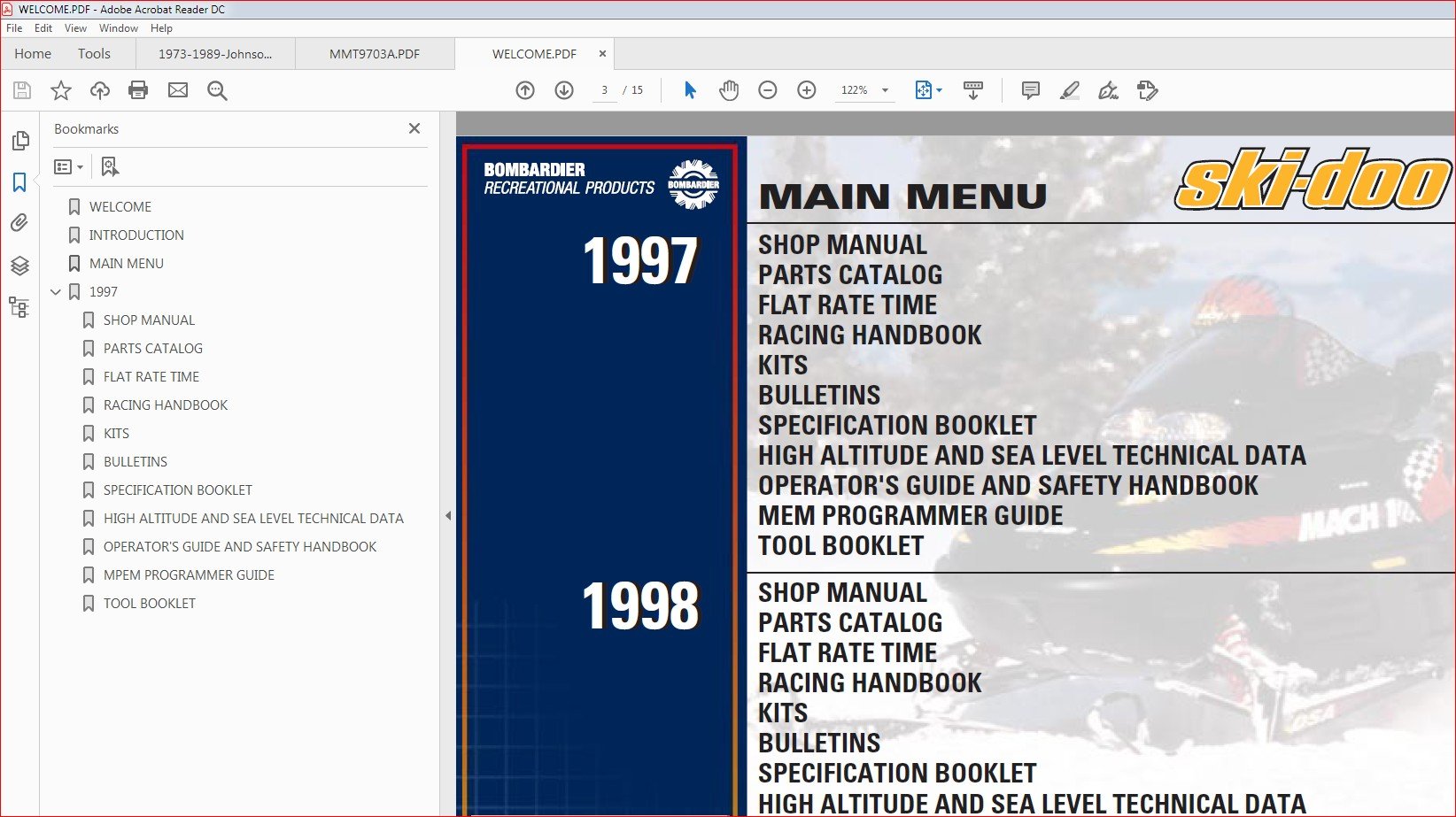Enable scrolling read mode icon
This screenshot has height=817, width=1456.
click(973, 90)
